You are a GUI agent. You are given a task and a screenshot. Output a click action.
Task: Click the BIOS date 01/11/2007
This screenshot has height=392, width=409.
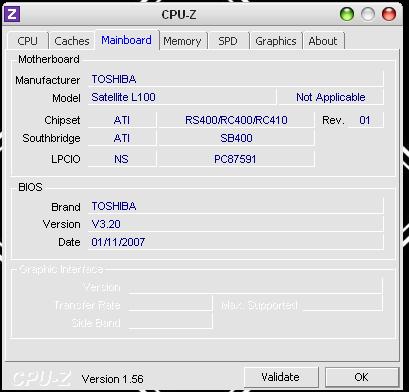(236, 242)
